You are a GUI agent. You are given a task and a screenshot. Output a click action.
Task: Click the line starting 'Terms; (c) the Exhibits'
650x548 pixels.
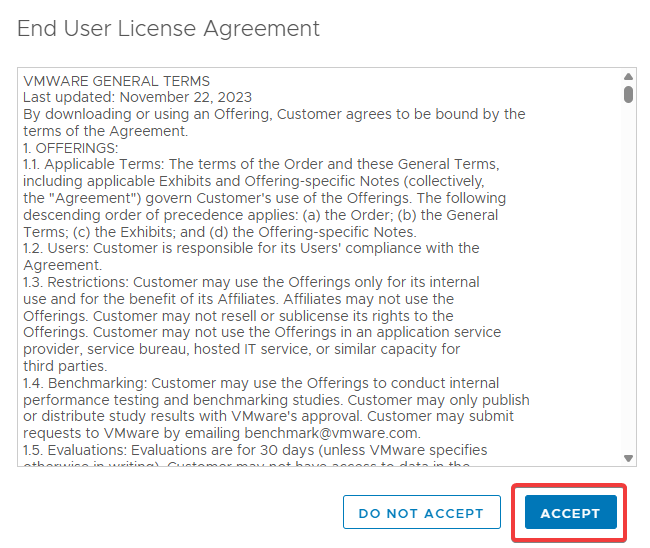pyautogui.click(x=220, y=232)
